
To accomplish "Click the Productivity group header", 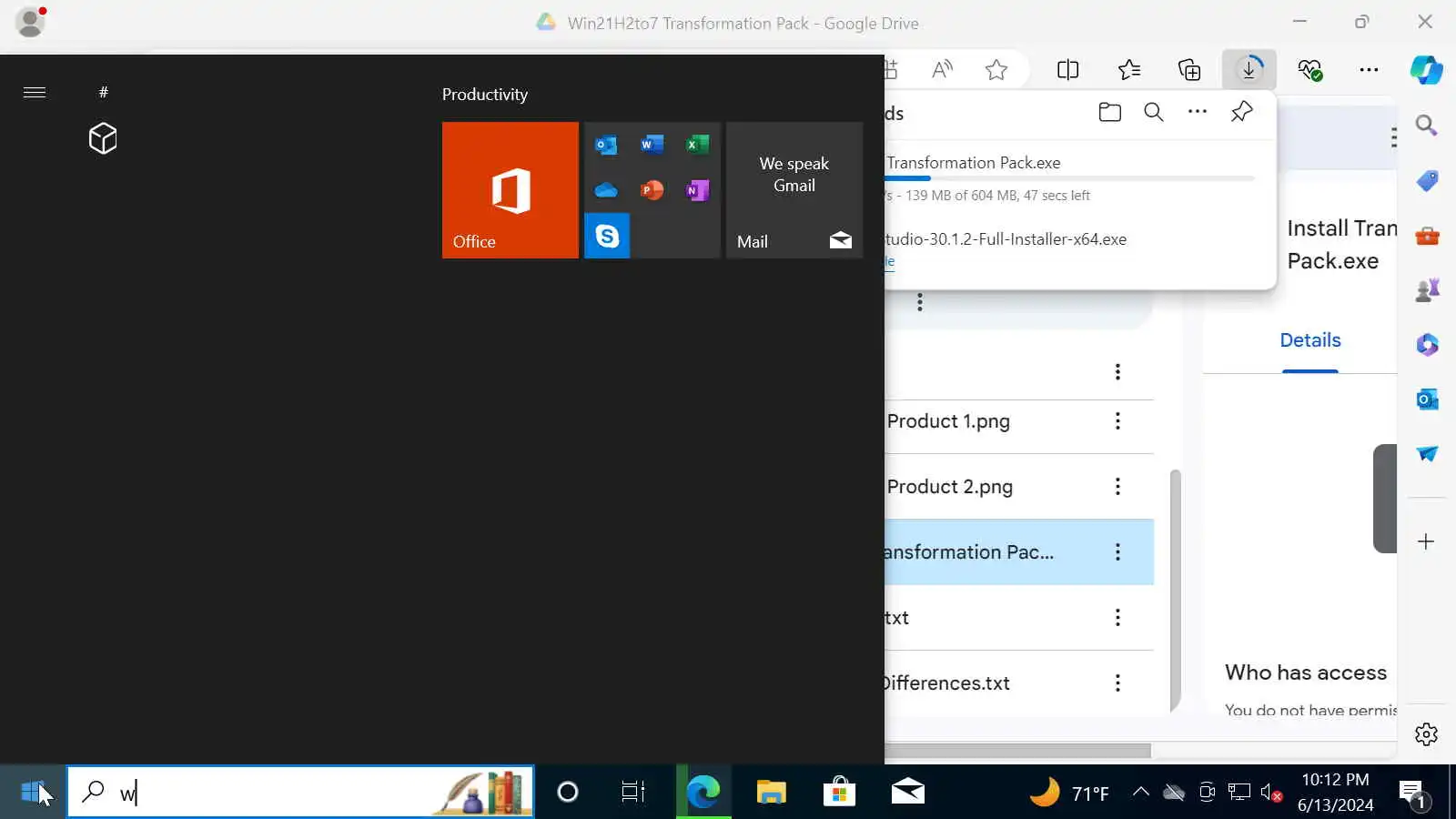I will pos(485,95).
